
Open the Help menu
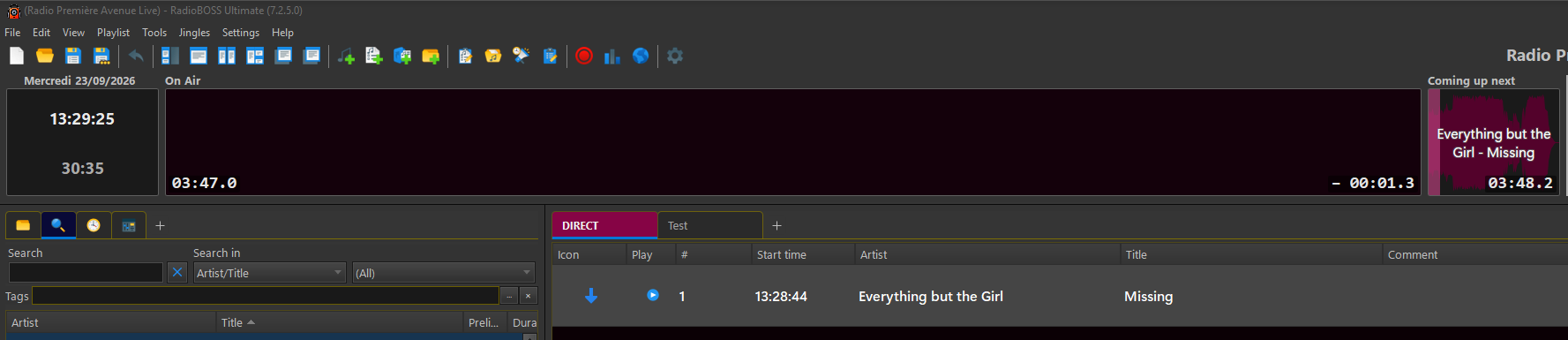[282, 33]
